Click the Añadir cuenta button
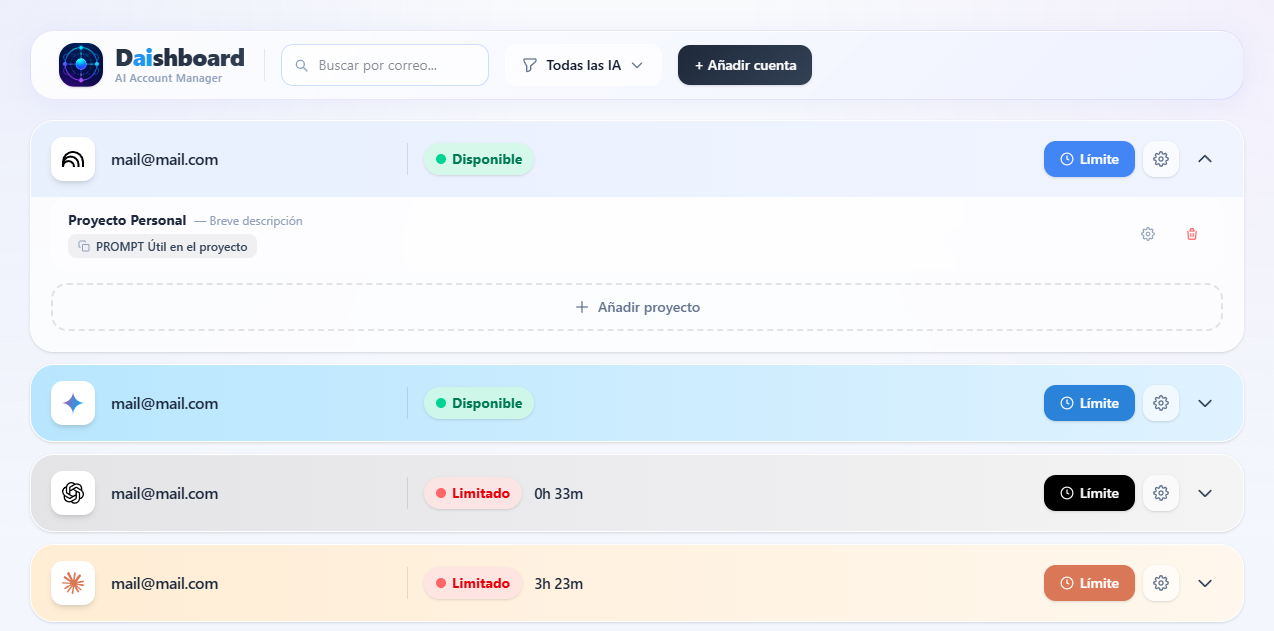 [x=745, y=65]
